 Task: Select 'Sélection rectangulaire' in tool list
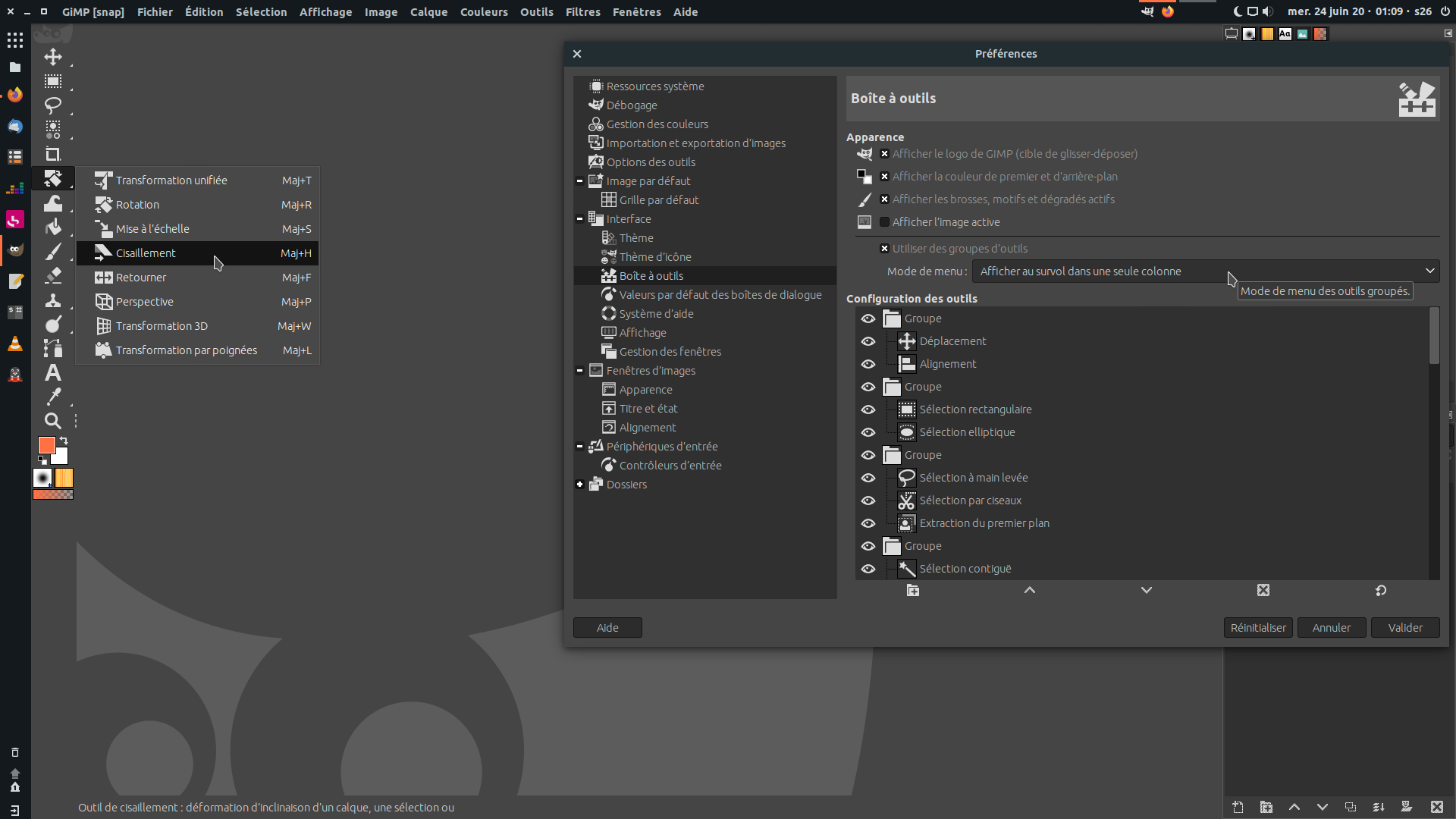[975, 409]
